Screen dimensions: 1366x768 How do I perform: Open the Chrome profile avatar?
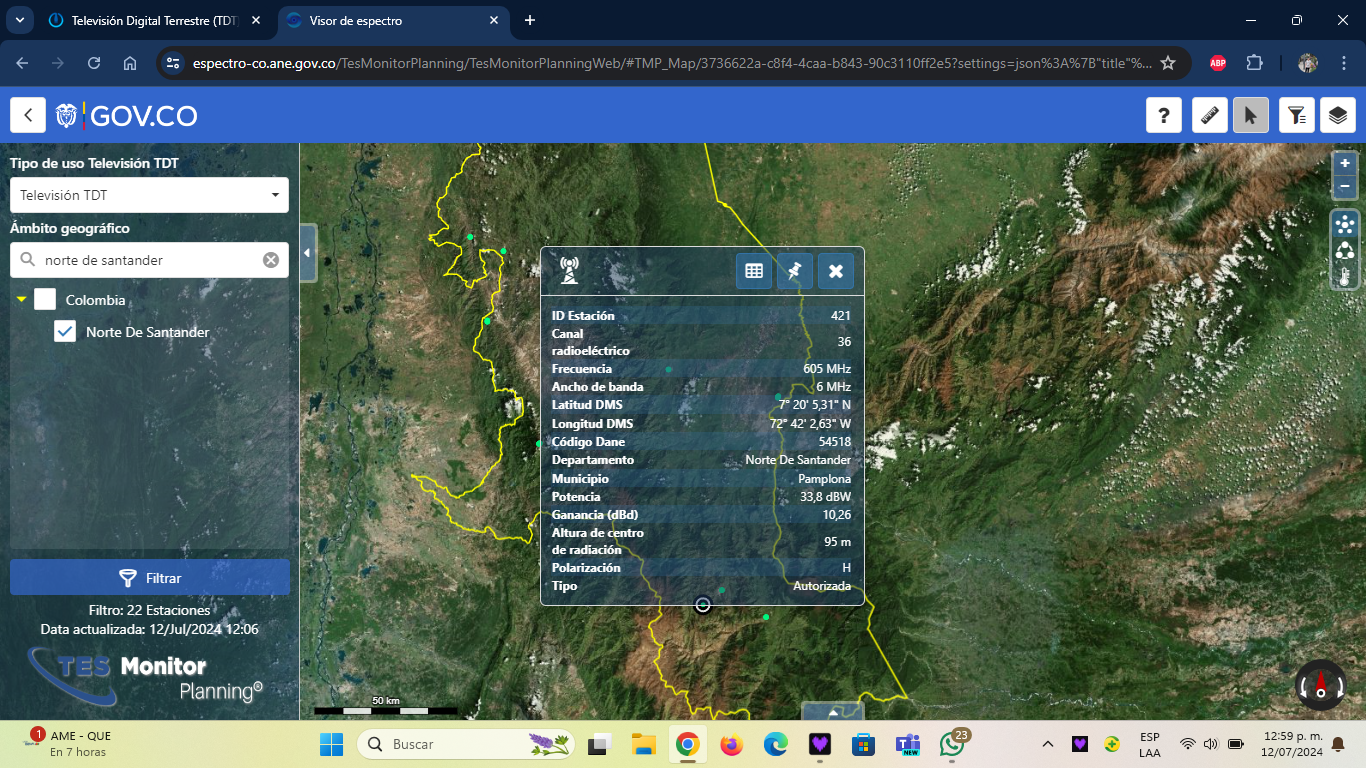(x=1308, y=63)
